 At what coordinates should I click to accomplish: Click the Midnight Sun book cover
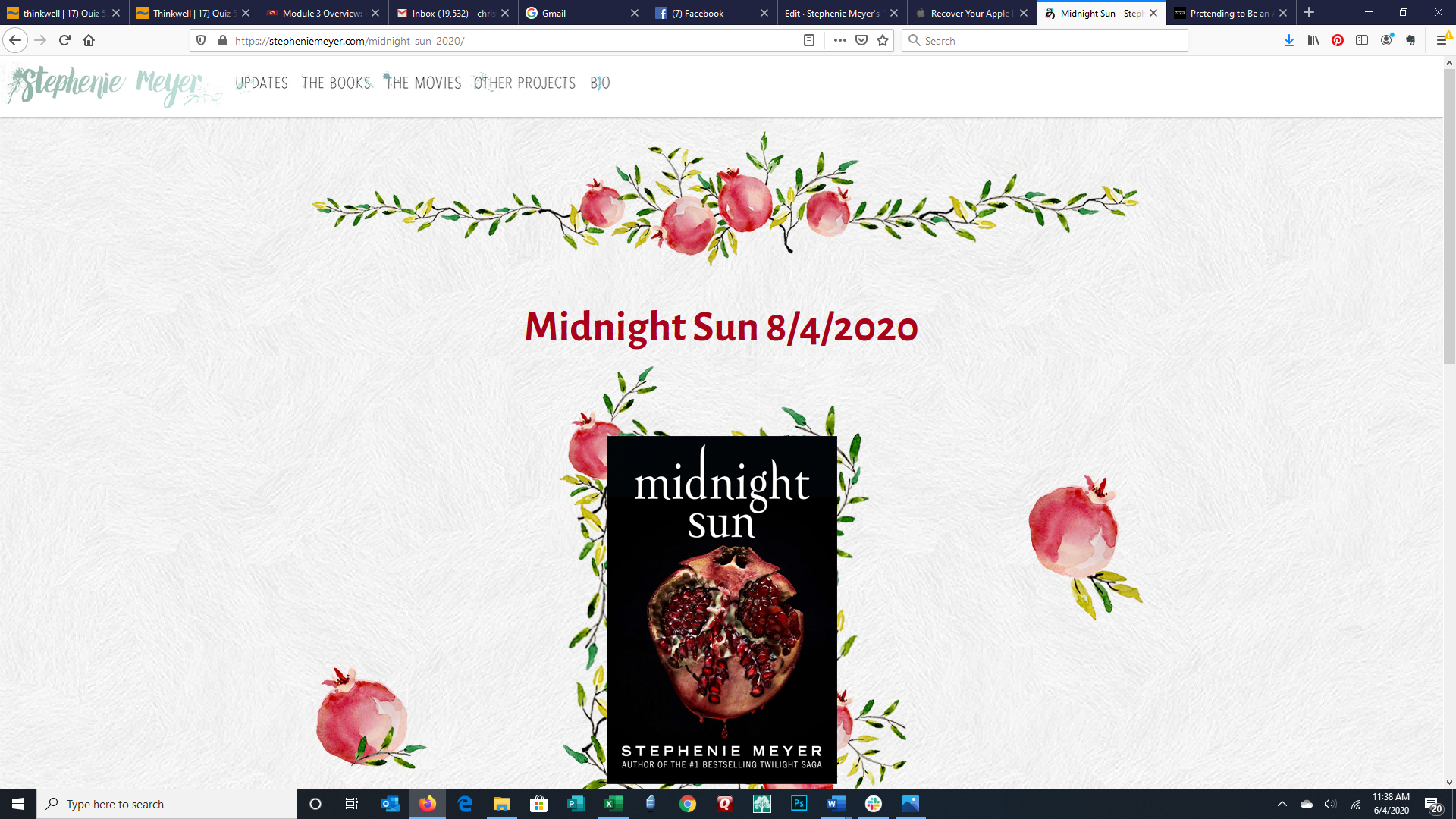[x=721, y=609]
